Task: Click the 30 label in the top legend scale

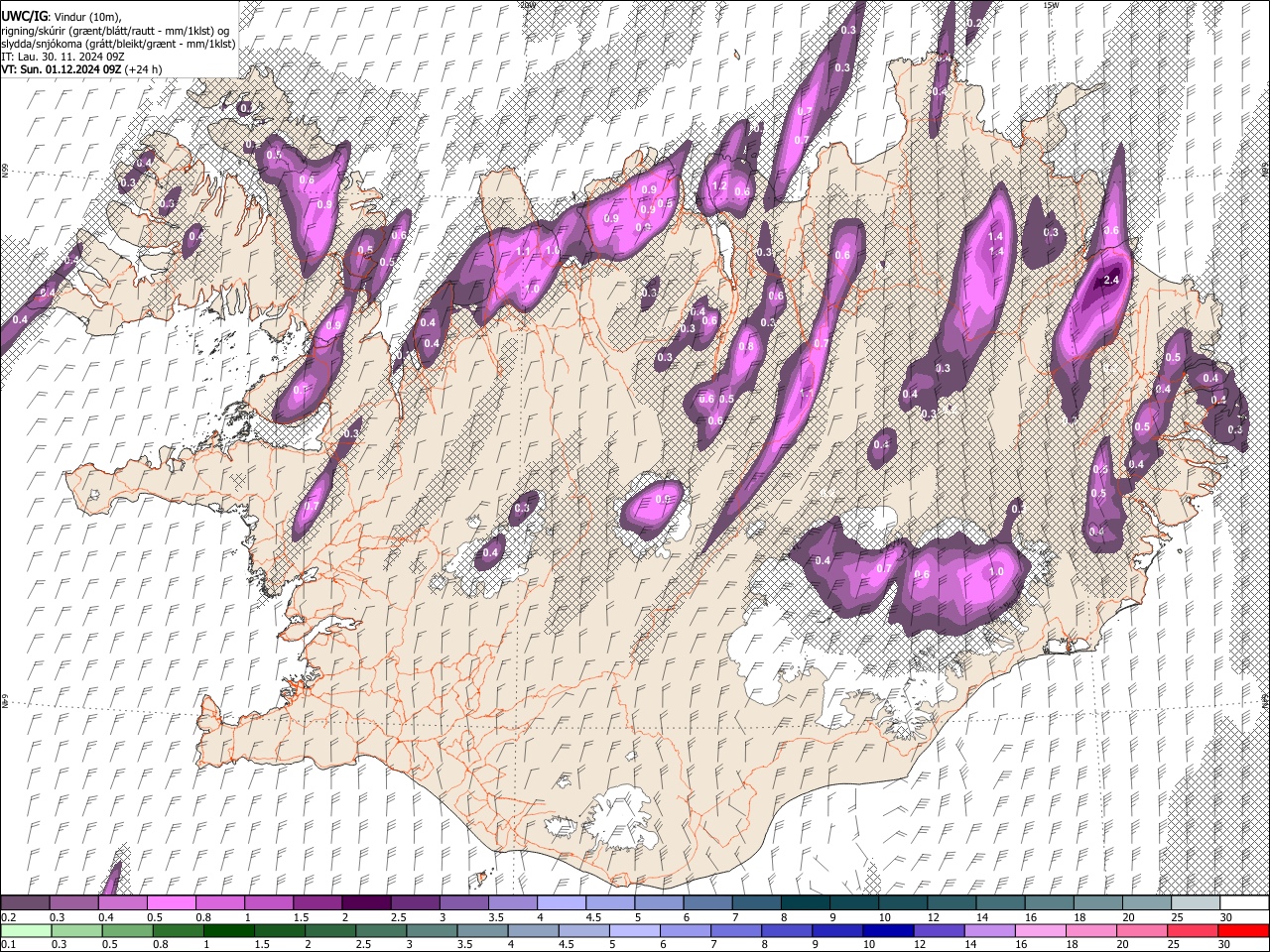Action: pyautogui.click(x=1226, y=917)
